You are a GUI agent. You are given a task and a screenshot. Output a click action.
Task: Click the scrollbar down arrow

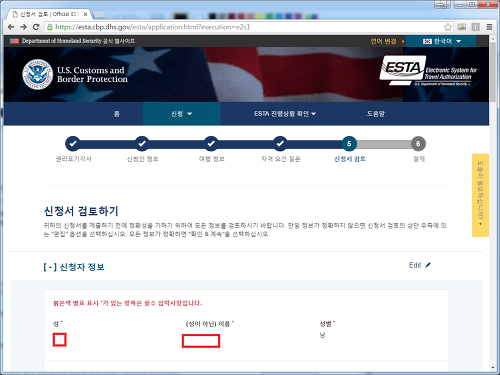(x=493, y=368)
